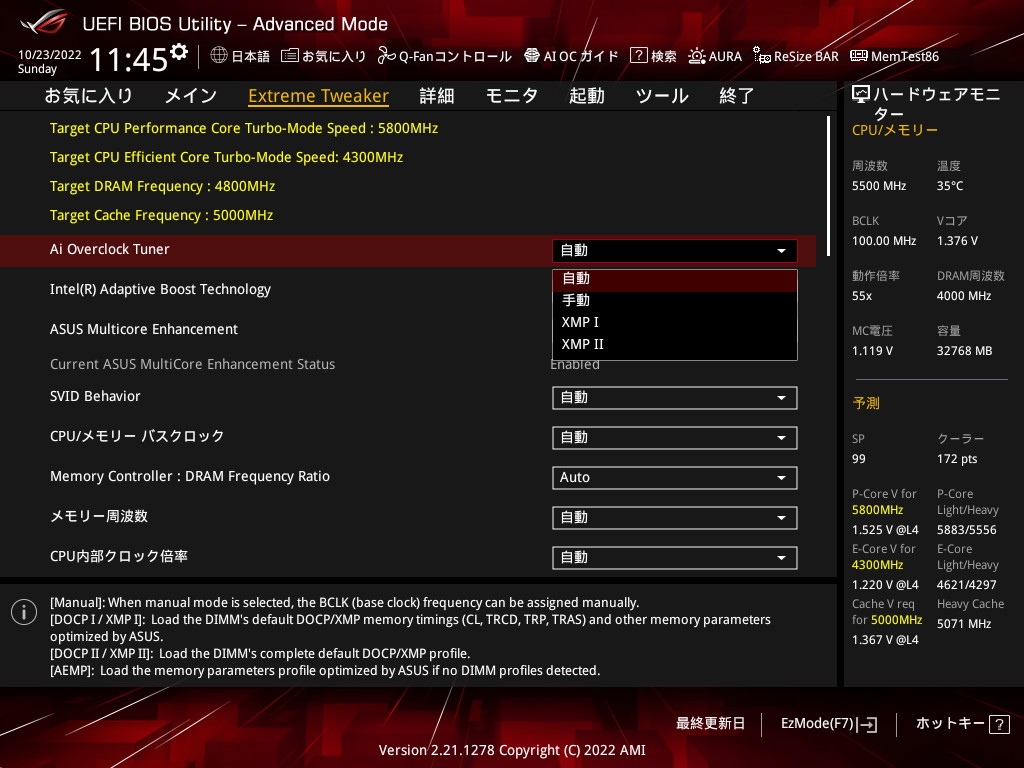Switch to メイン tab

tap(191, 96)
